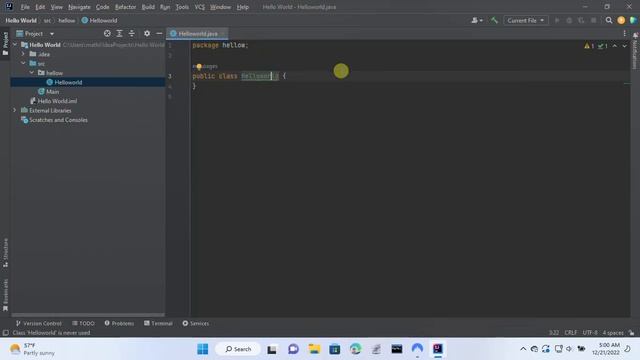
Task: Click the UTF-8 encoding in status bar
Action: click(x=590, y=333)
